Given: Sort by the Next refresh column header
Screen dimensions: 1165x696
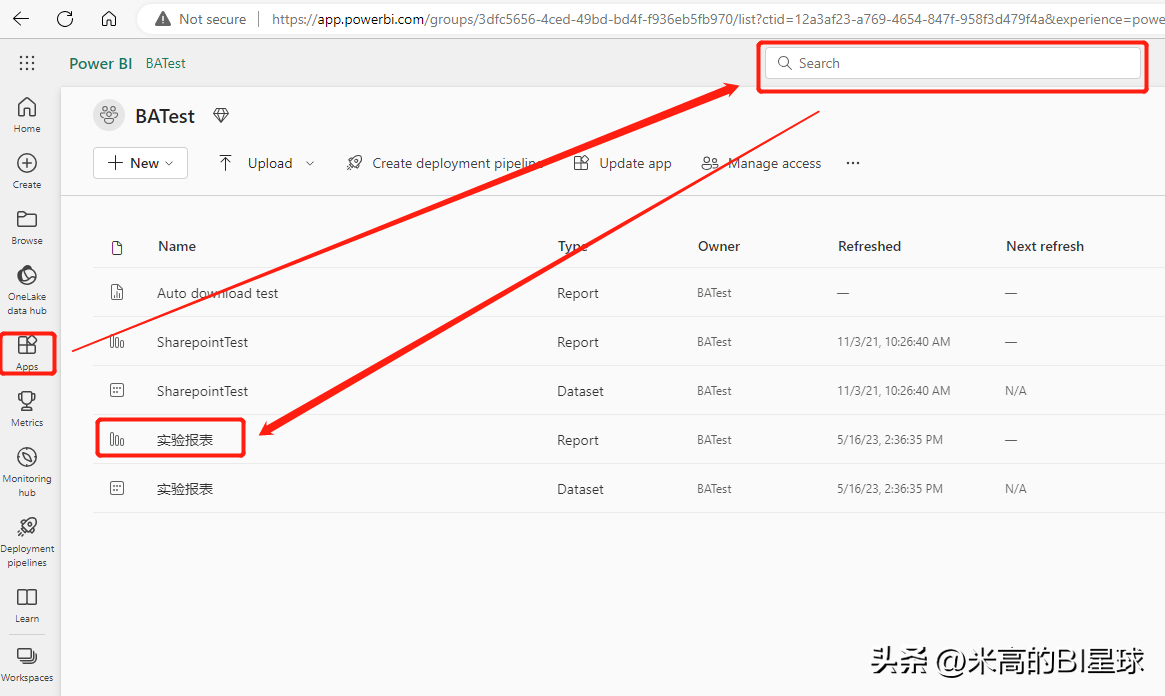Looking at the screenshot, I should [1045, 246].
